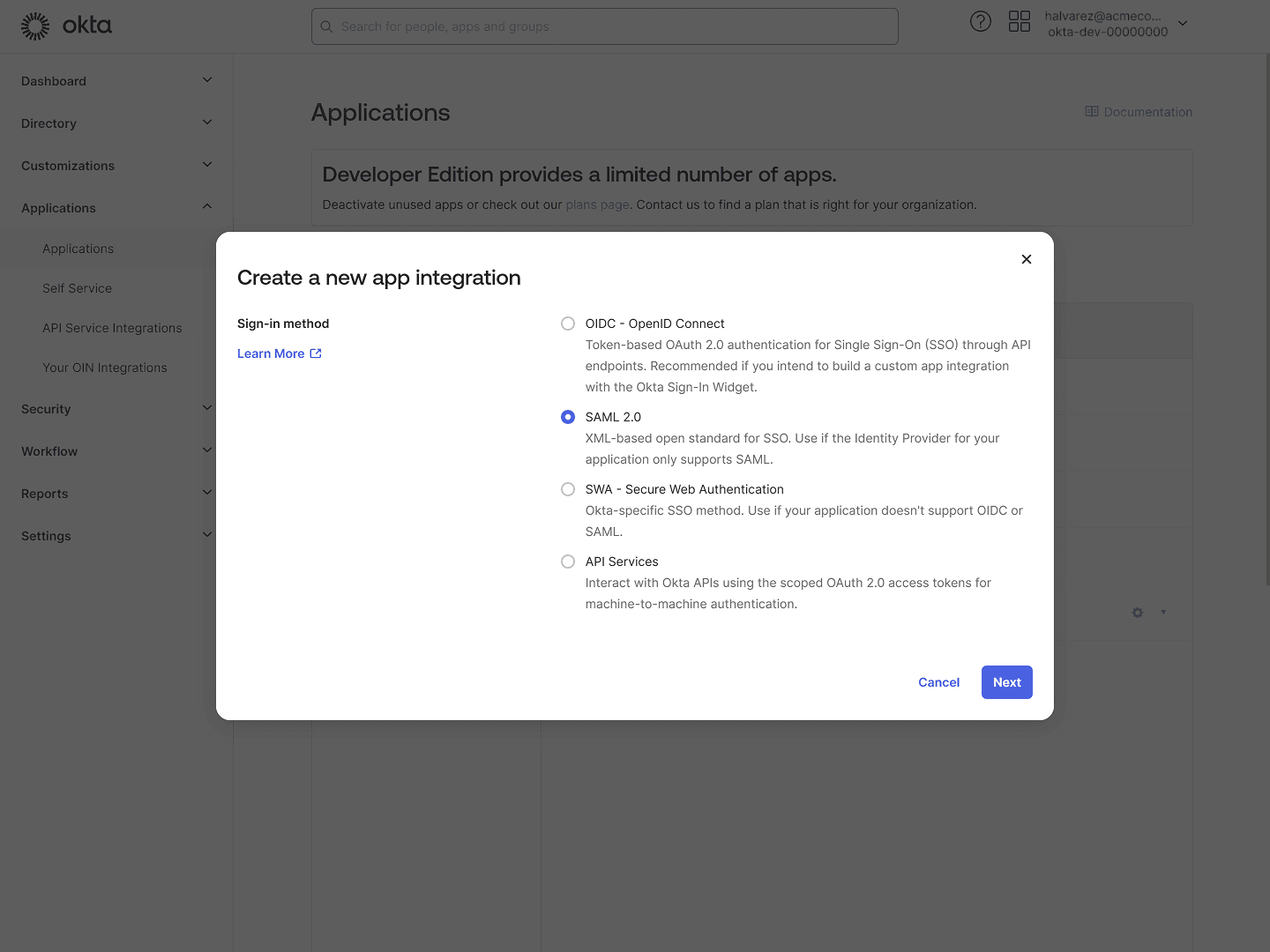1270x952 pixels.
Task: Open the help question mark icon
Action: point(981,22)
